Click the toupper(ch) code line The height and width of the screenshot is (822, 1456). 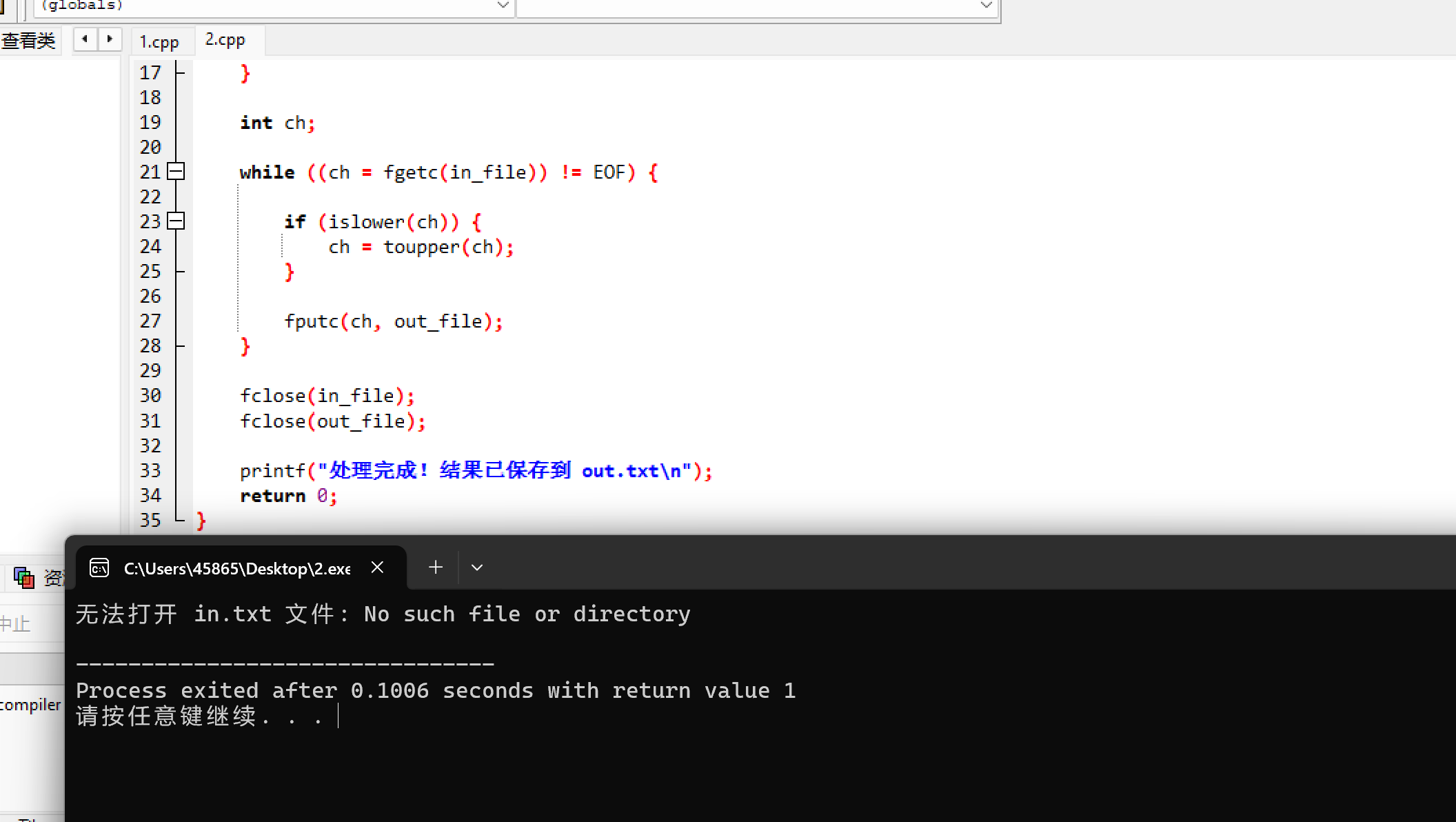coord(421,247)
